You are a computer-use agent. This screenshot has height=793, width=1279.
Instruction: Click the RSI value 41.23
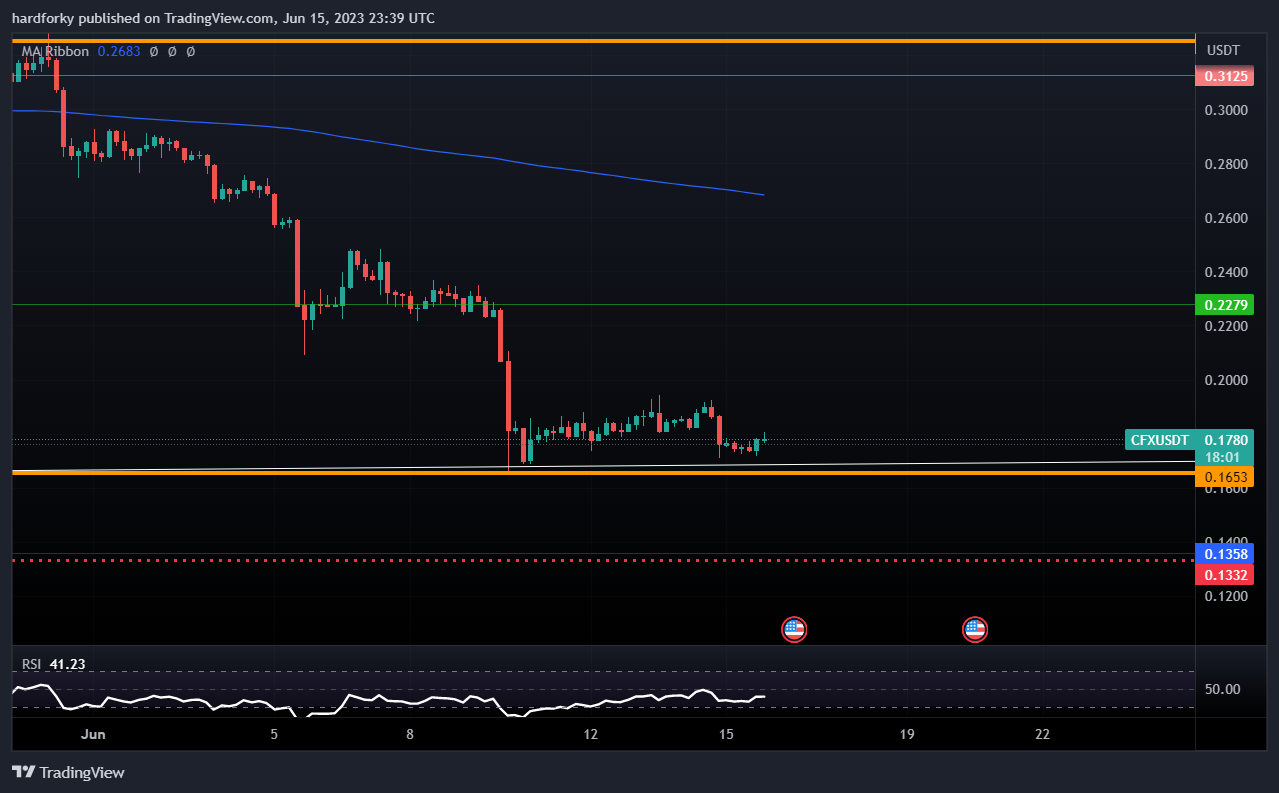coord(66,664)
